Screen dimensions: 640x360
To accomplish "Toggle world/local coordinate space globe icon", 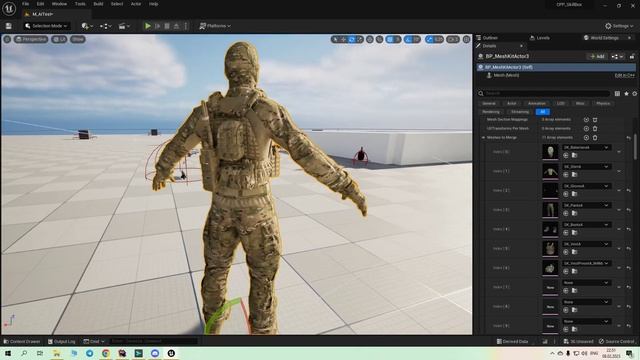I will coord(370,39).
